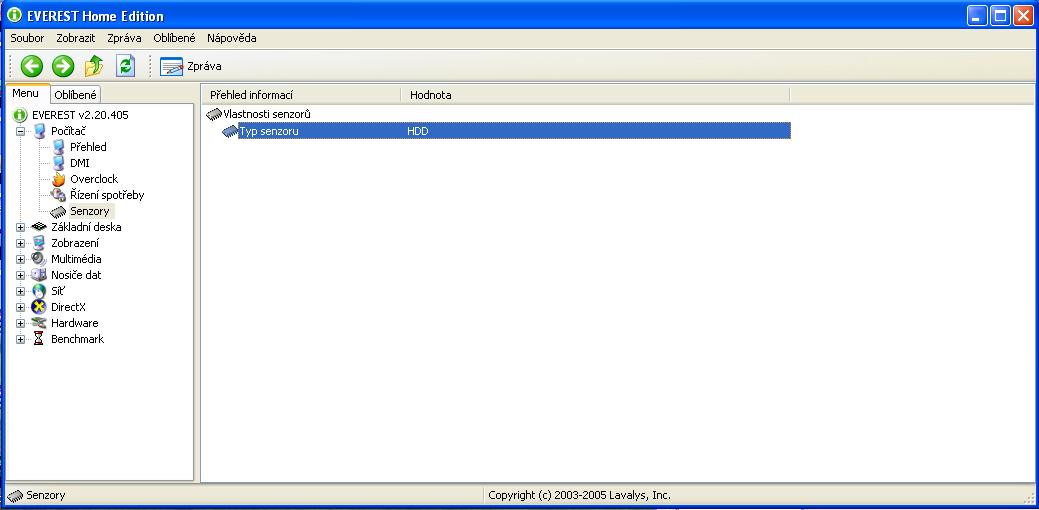1039x510 pixels.
Task: Expand the DirectX tree node
Action: [21, 307]
